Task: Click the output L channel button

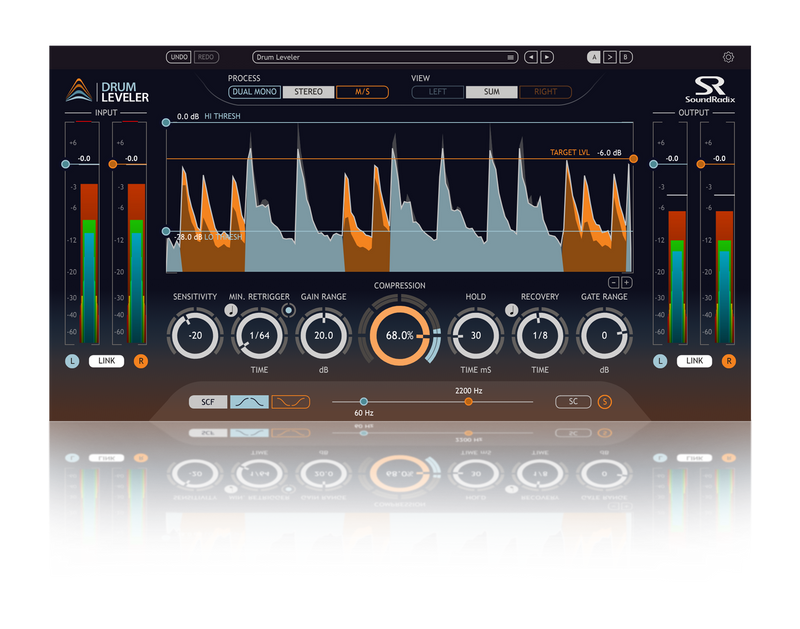Action: [x=660, y=361]
